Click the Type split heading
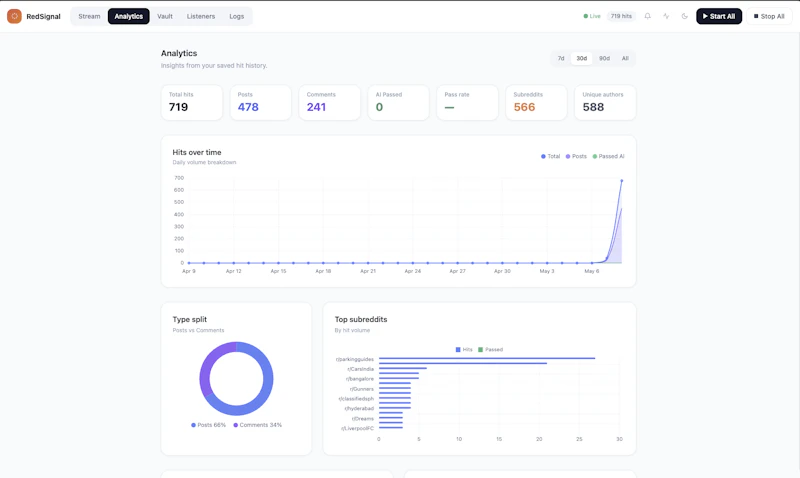This screenshot has height=478, width=800. pyautogui.click(x=190, y=319)
